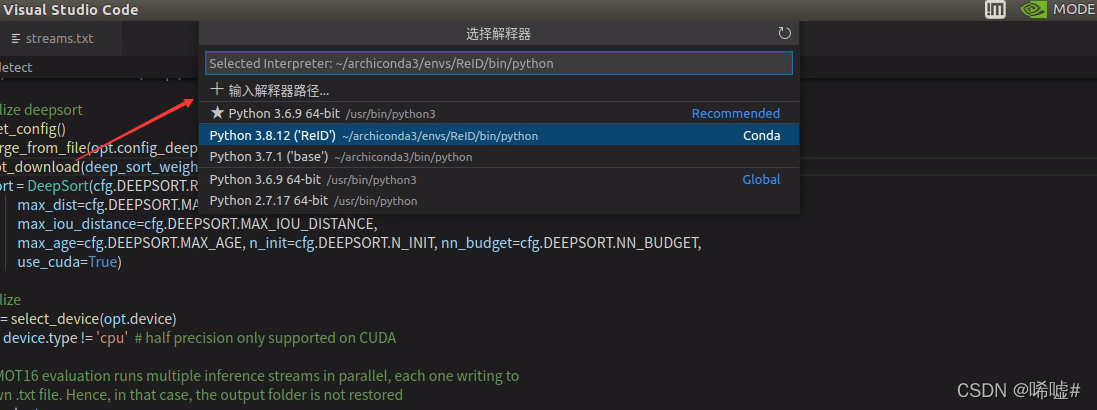Click the 'Global' label
Screen dimensions: 1097x410
coord(761,180)
